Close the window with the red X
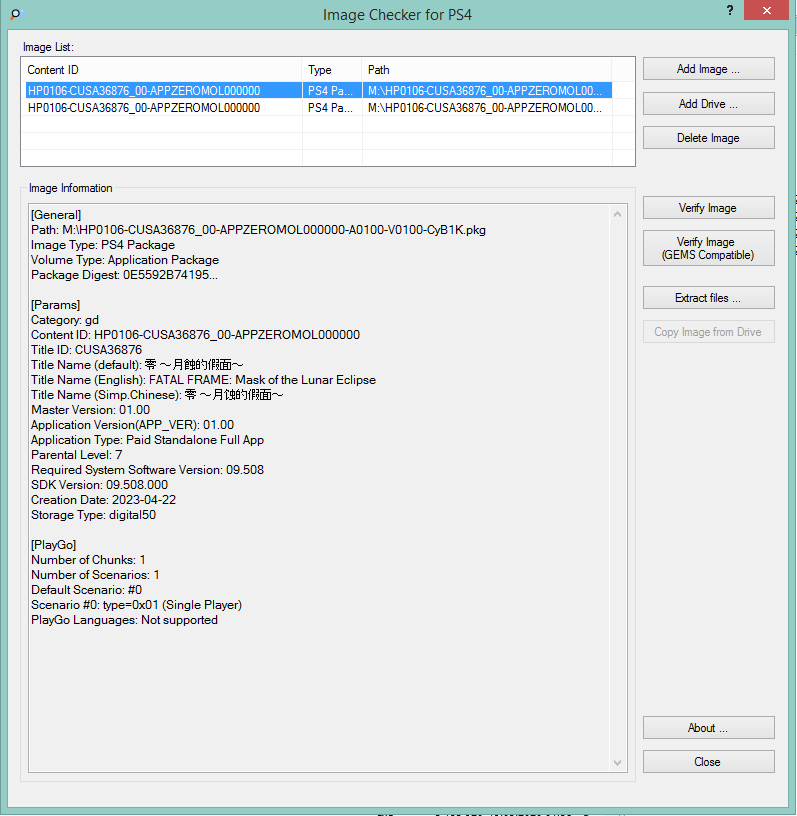The width and height of the screenshot is (797, 816). (766, 10)
